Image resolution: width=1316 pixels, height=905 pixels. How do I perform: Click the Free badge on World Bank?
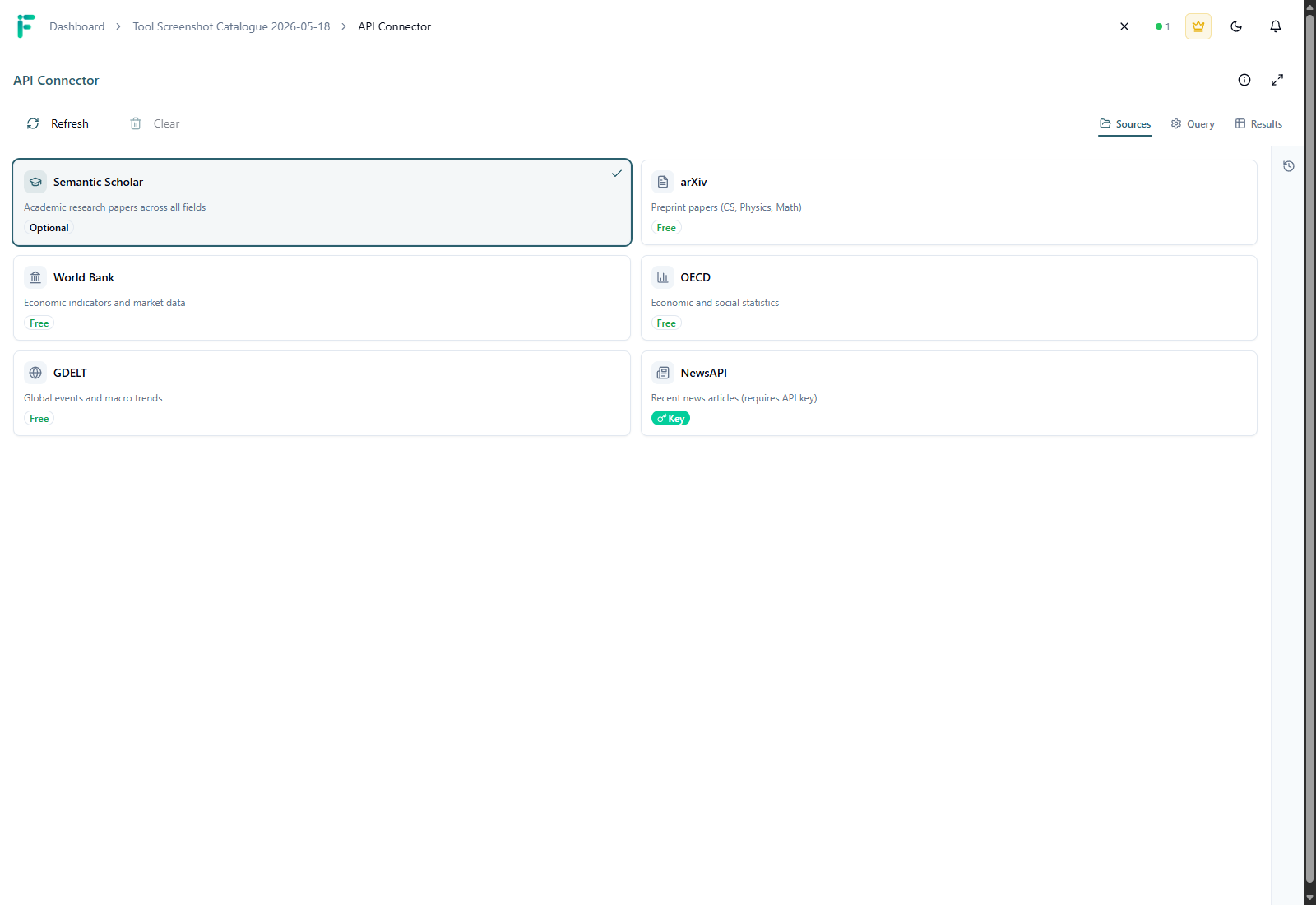click(39, 323)
